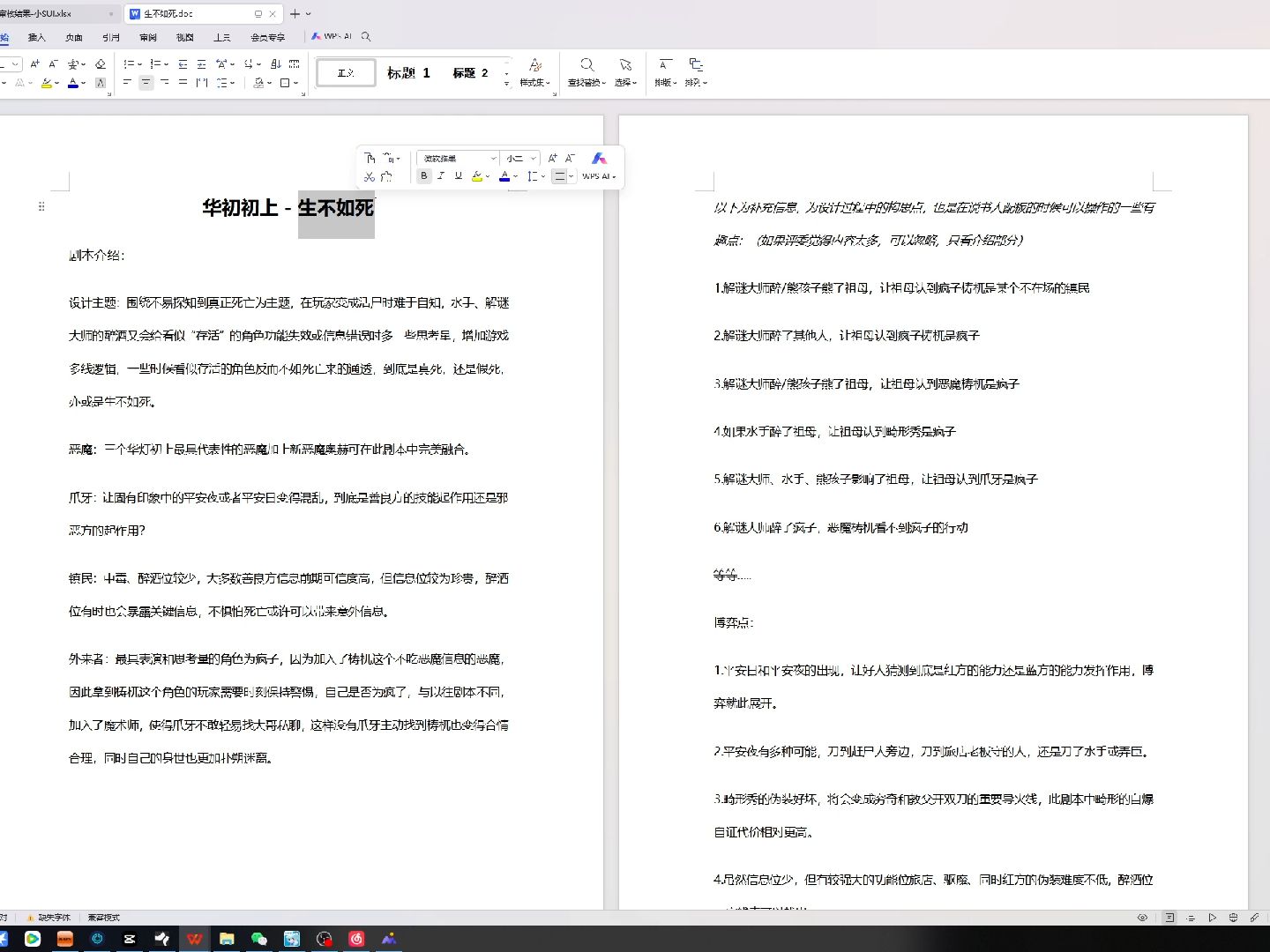Image resolution: width=1270 pixels, height=952 pixels.
Task: Click the WPS AI logo in the mini toolbar
Action: [x=599, y=159]
